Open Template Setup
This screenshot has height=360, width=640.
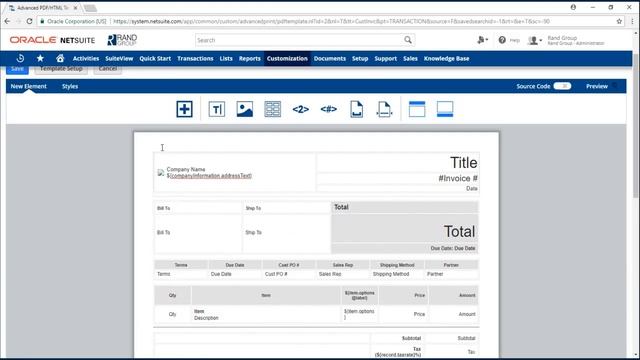[x=61, y=69]
